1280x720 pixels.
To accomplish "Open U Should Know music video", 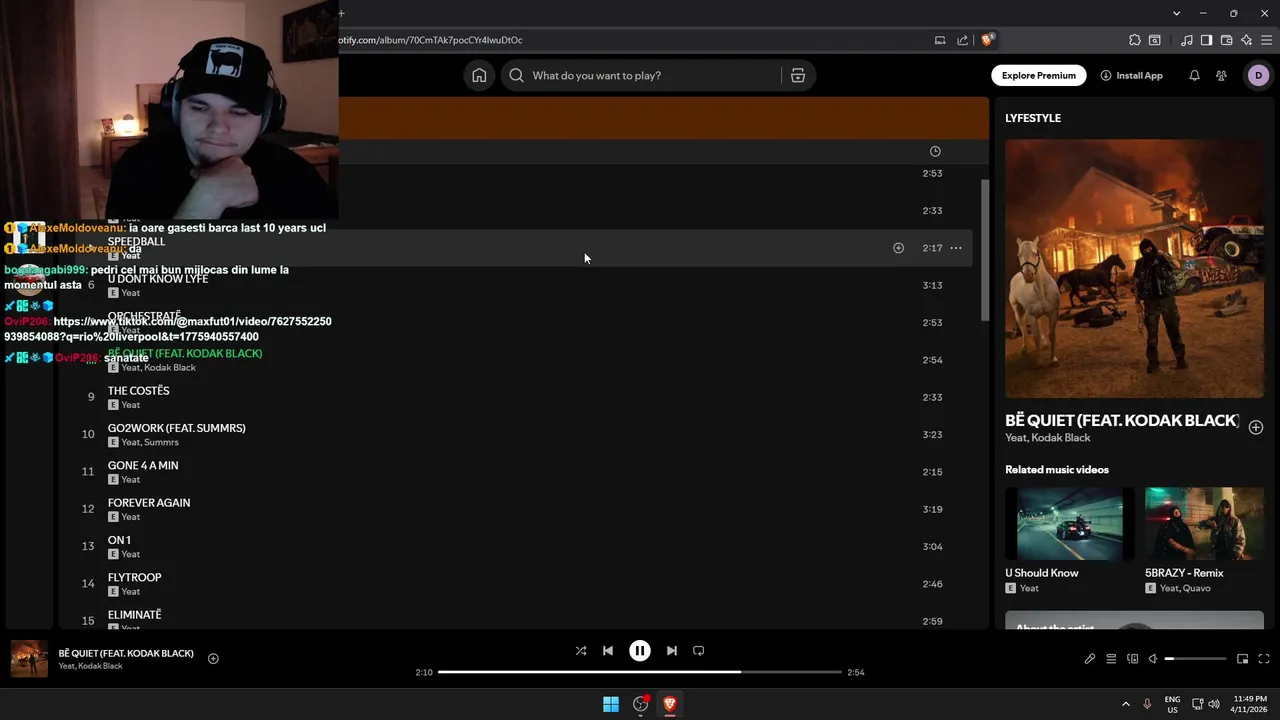I will point(1070,523).
